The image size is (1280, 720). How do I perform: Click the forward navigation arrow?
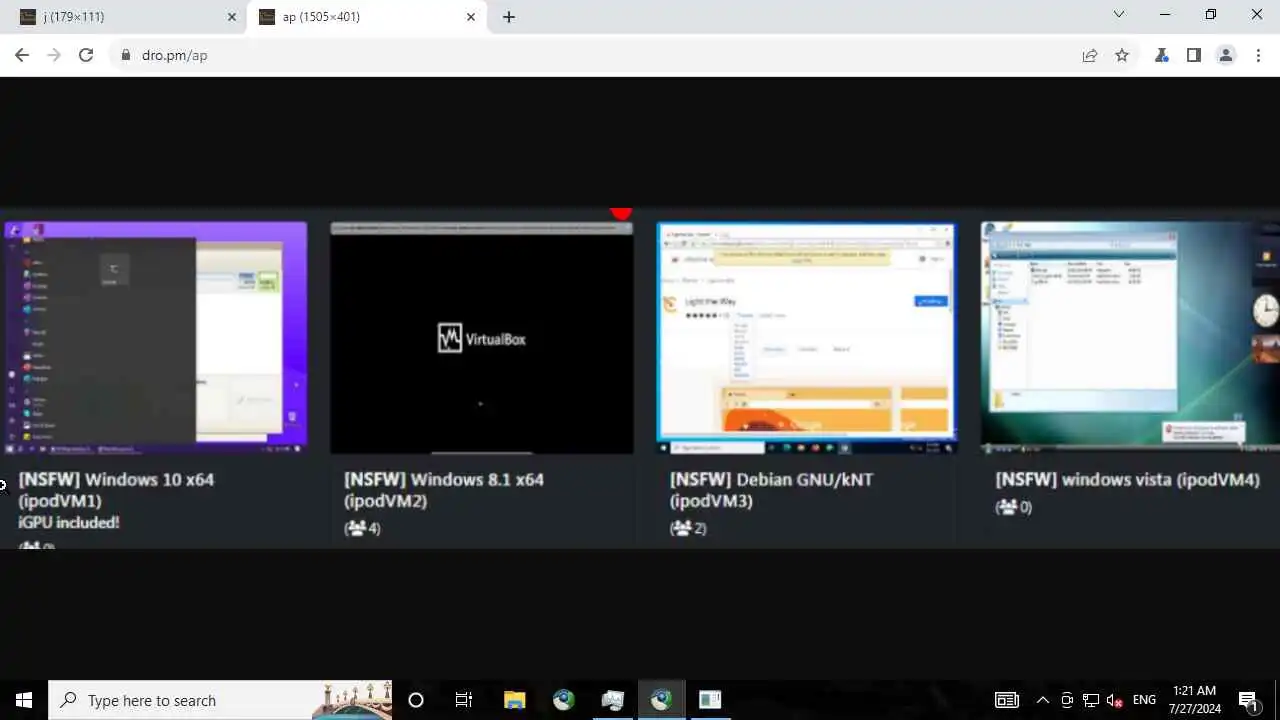[54, 55]
